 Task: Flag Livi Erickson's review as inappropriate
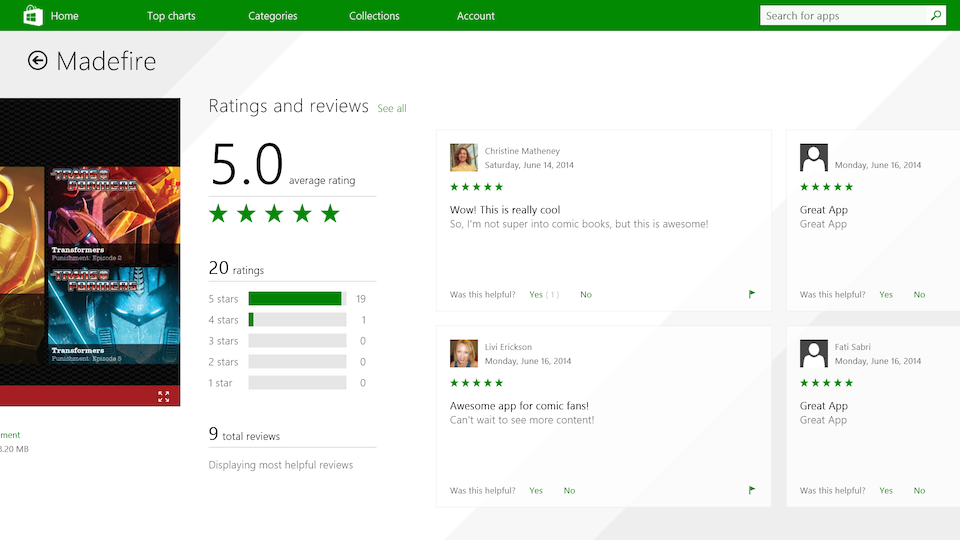point(752,490)
